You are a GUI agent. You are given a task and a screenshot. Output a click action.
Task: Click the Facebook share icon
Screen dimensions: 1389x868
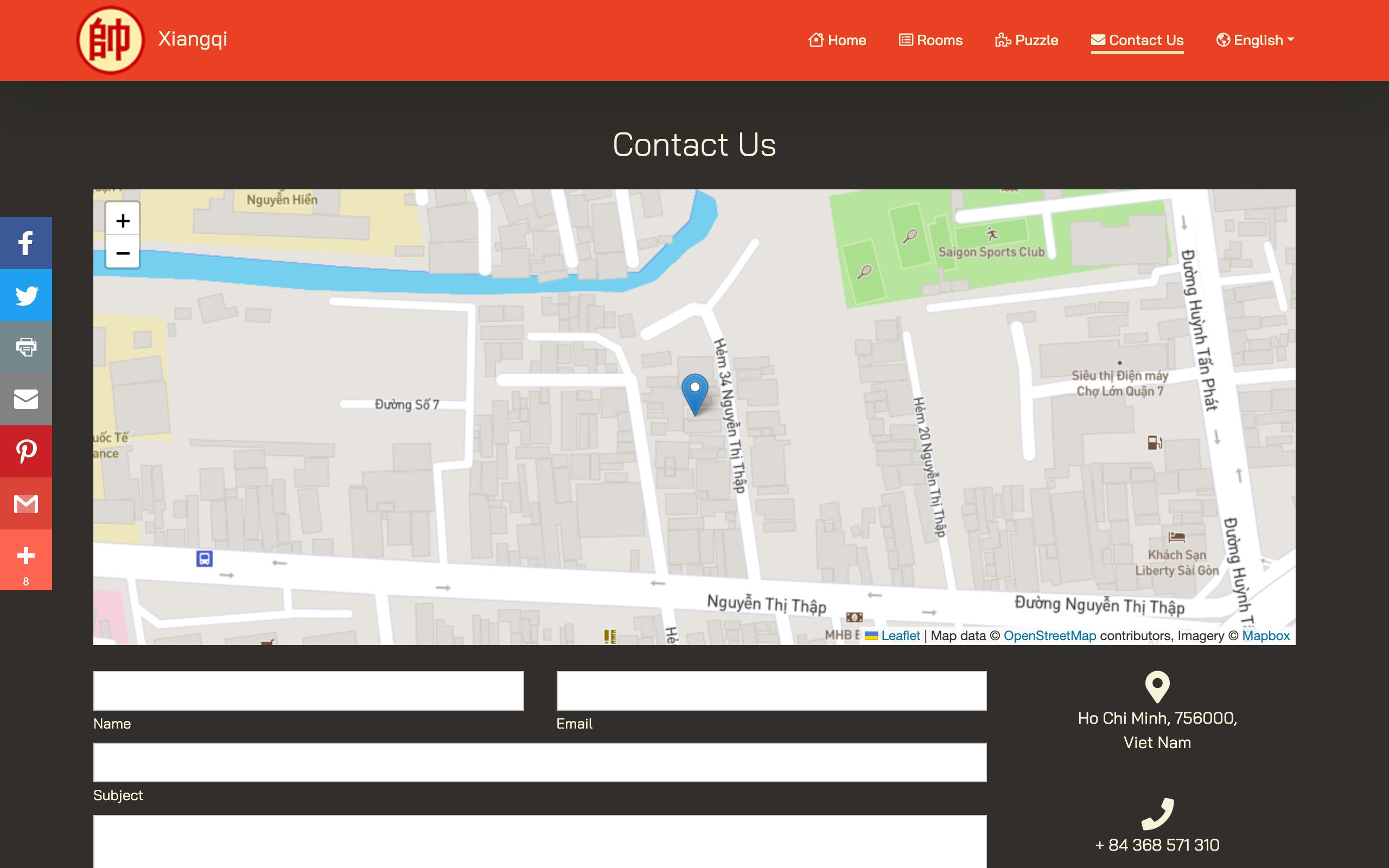pos(26,243)
